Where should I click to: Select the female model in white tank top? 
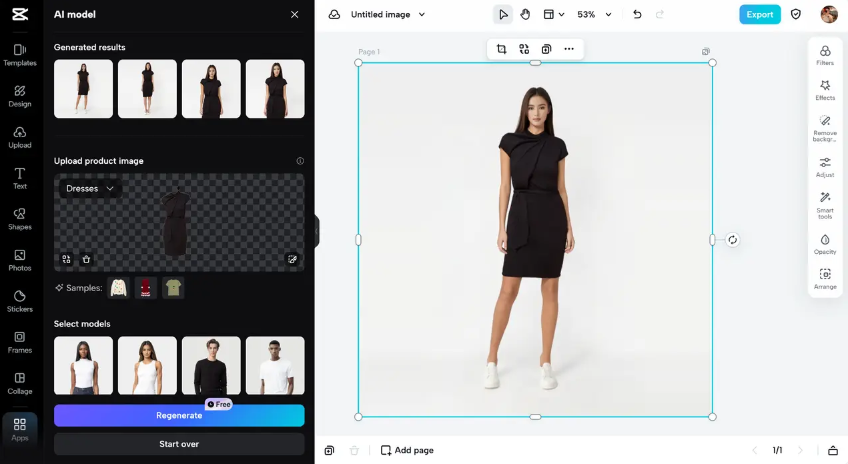[x=147, y=366]
